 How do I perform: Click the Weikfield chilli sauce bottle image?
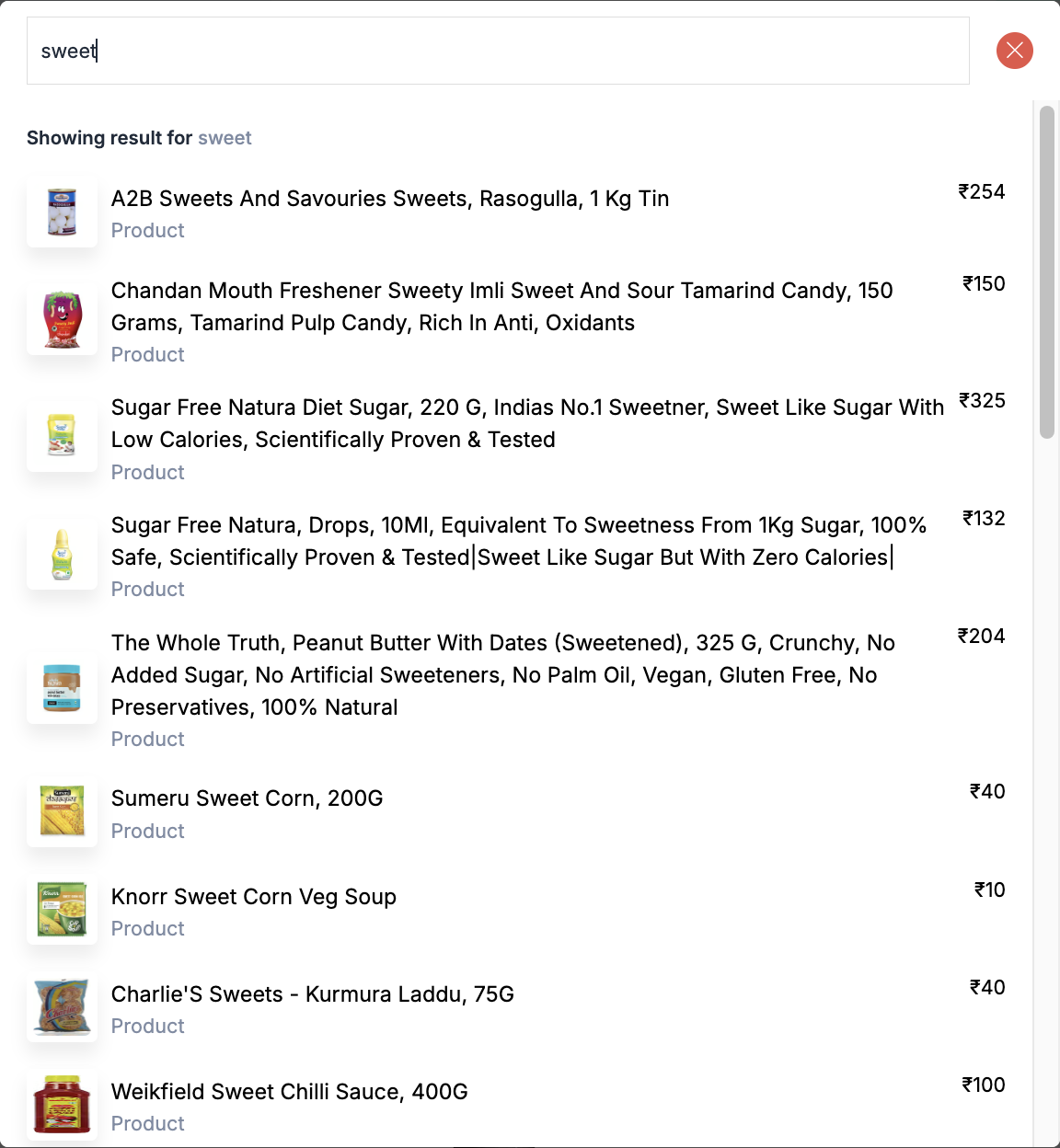coord(63,1105)
